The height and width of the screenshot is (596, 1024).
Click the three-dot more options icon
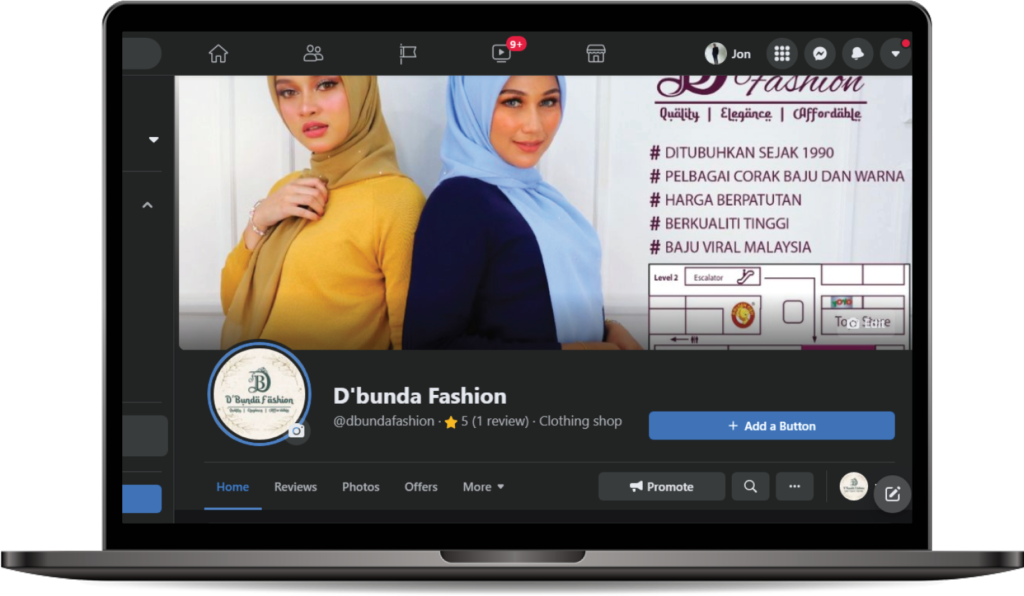(x=795, y=486)
